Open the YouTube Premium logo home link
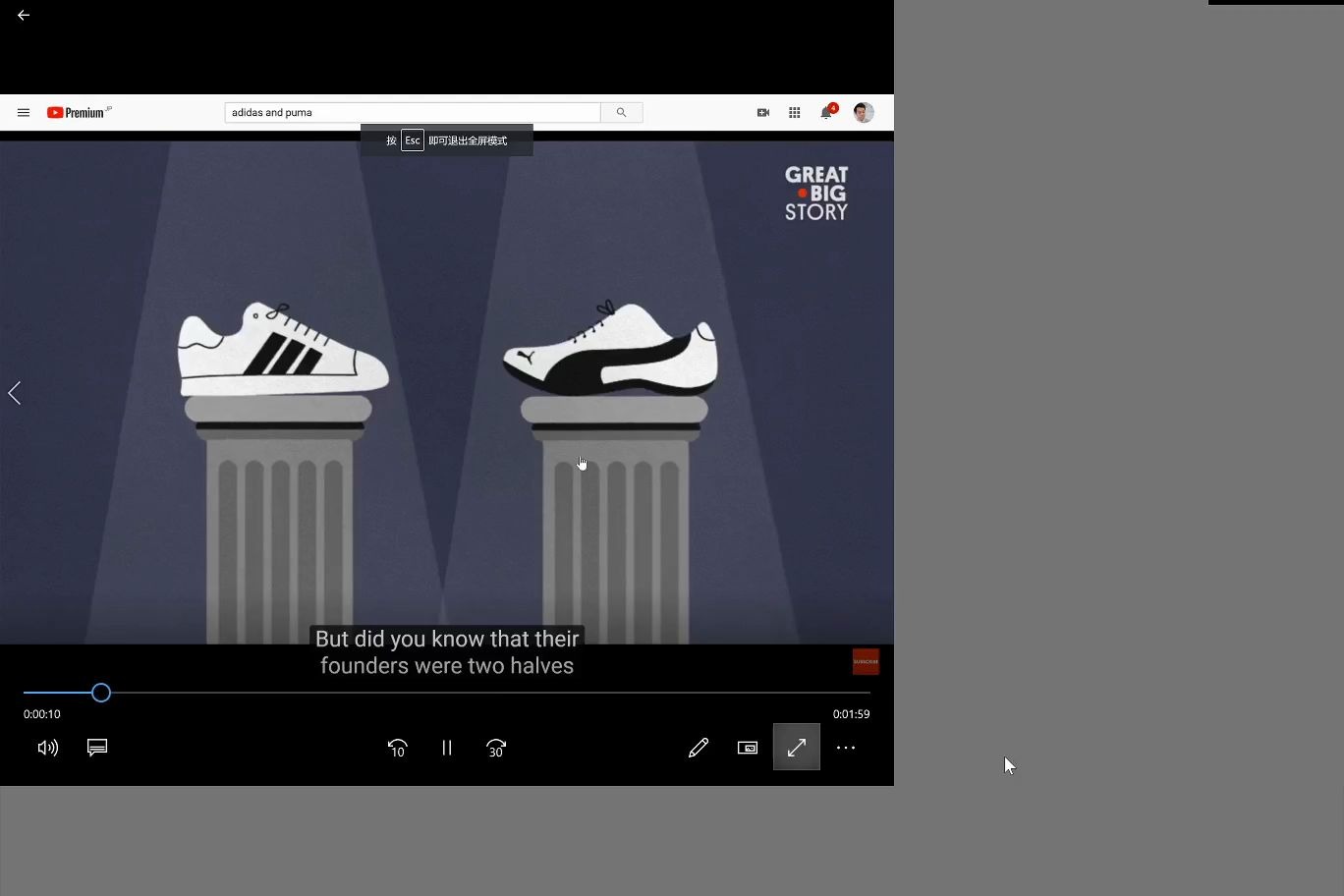 point(79,113)
